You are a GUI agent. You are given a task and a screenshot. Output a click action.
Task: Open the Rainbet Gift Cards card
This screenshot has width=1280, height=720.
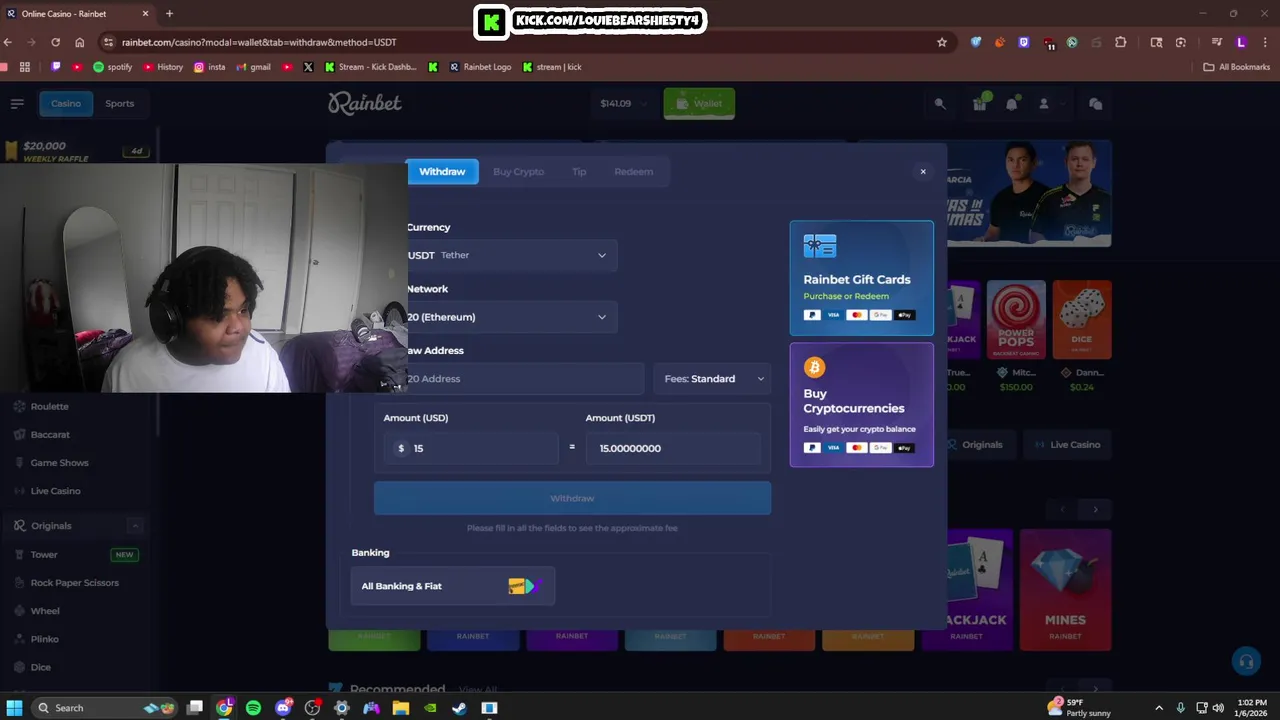click(x=861, y=278)
